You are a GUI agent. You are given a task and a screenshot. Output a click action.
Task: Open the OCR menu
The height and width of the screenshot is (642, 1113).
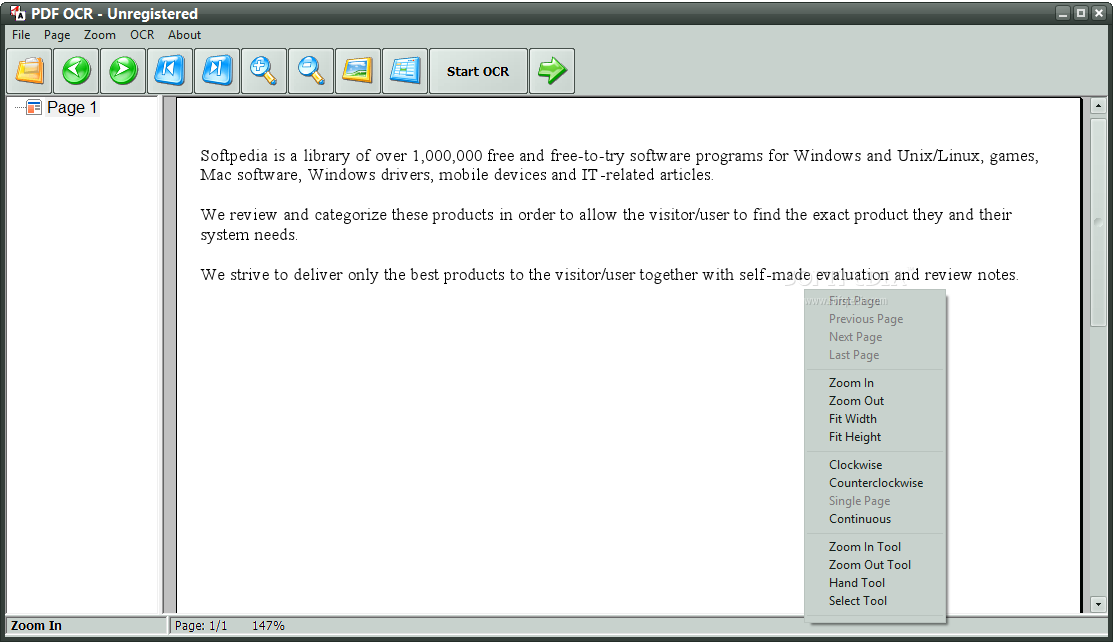click(x=142, y=35)
